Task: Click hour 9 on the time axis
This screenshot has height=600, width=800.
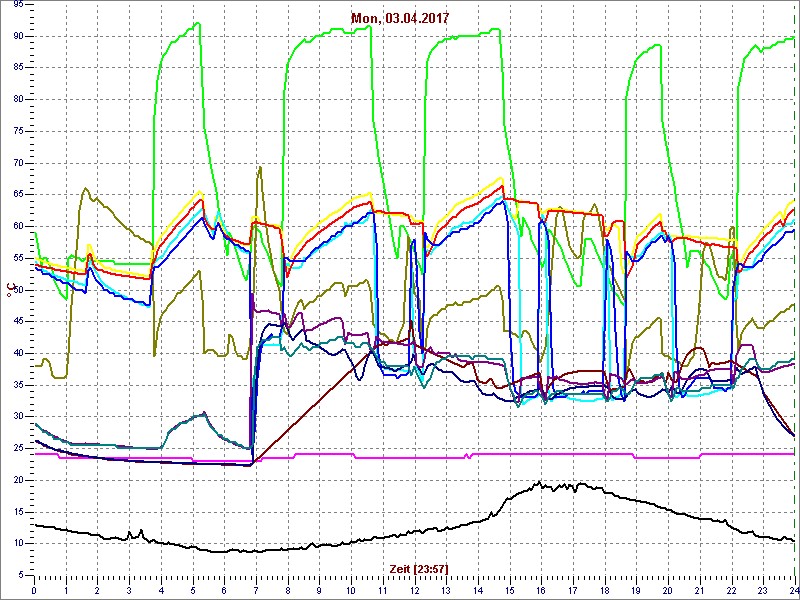Action: coord(319,591)
